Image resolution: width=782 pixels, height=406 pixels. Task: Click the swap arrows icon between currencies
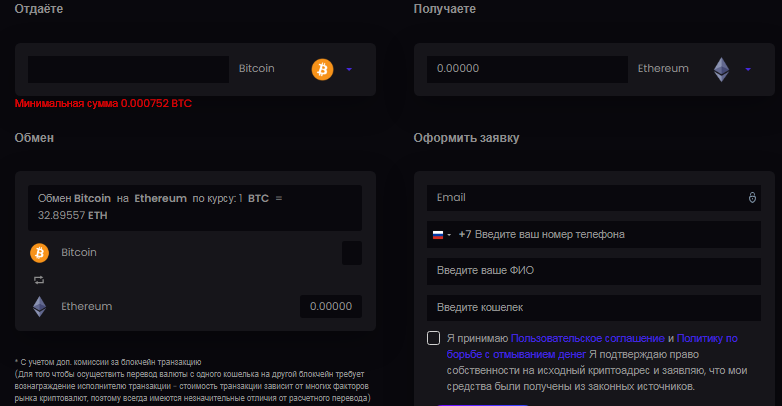click(x=39, y=280)
